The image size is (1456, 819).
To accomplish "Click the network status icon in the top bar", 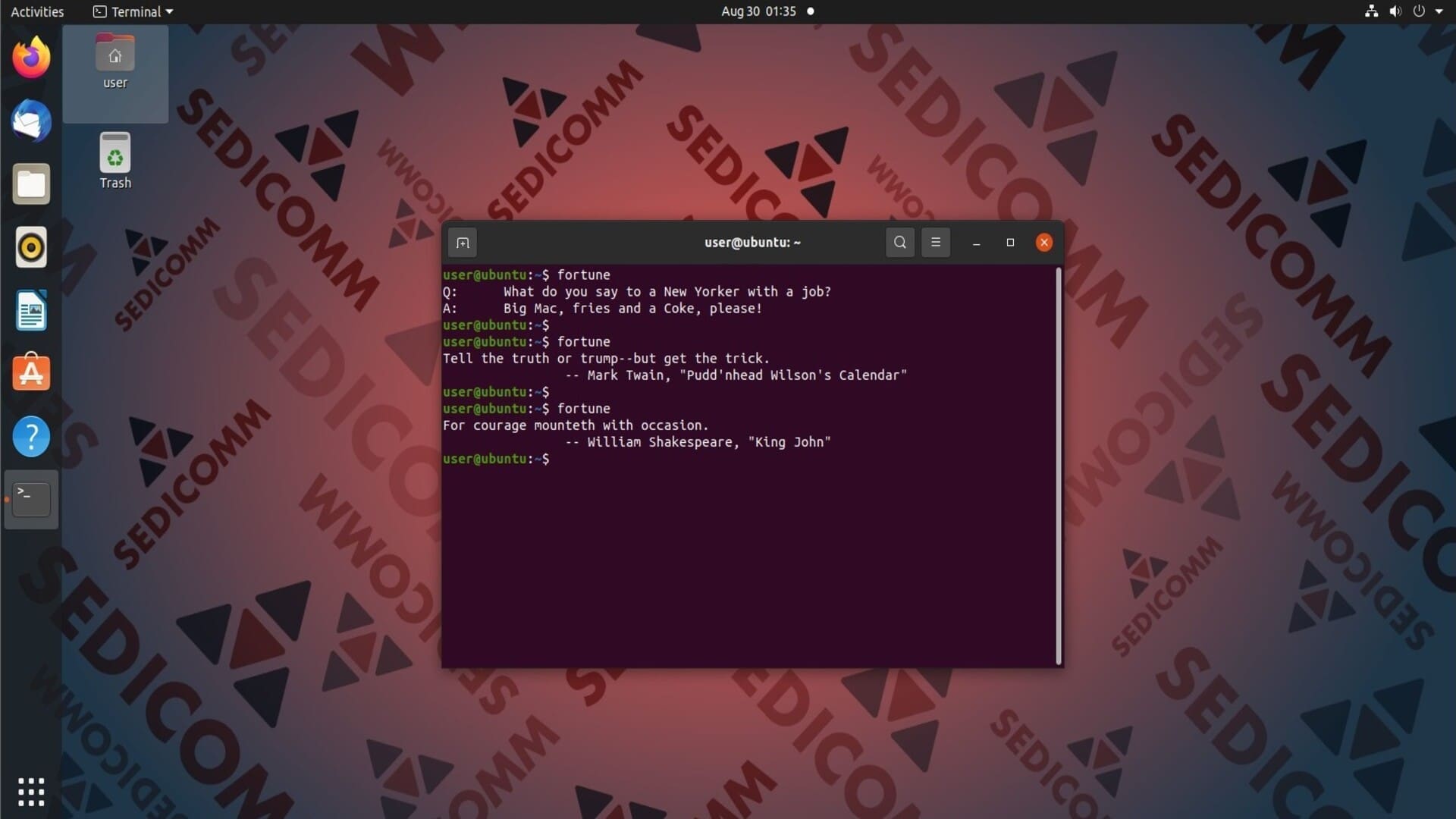I will [1371, 11].
